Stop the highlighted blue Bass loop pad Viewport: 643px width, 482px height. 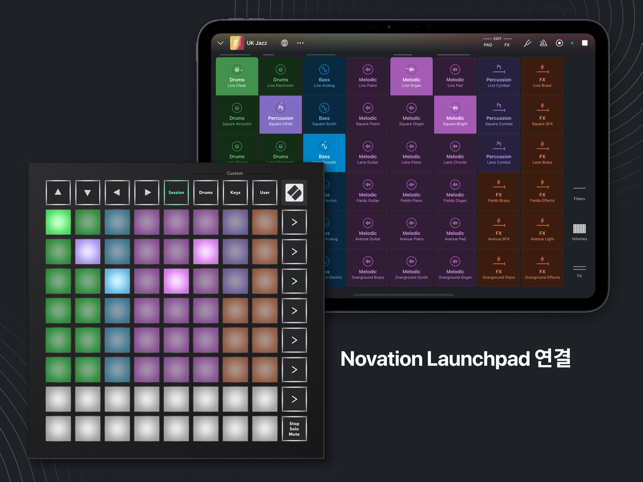pos(324,153)
